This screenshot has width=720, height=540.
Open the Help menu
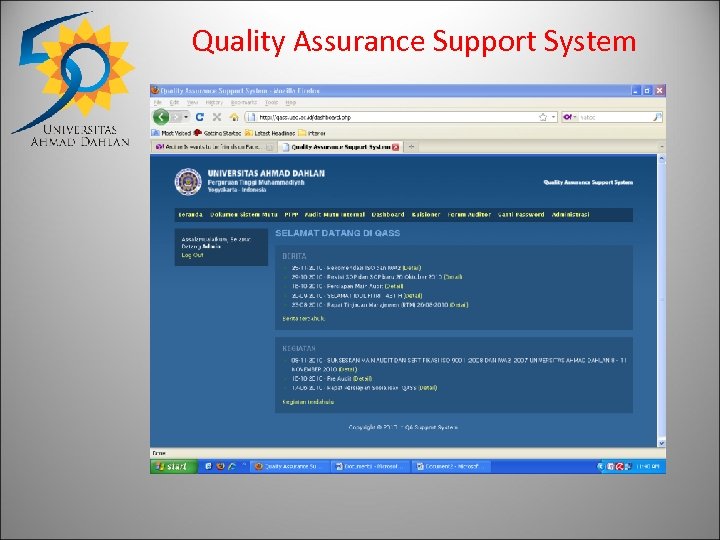290,102
